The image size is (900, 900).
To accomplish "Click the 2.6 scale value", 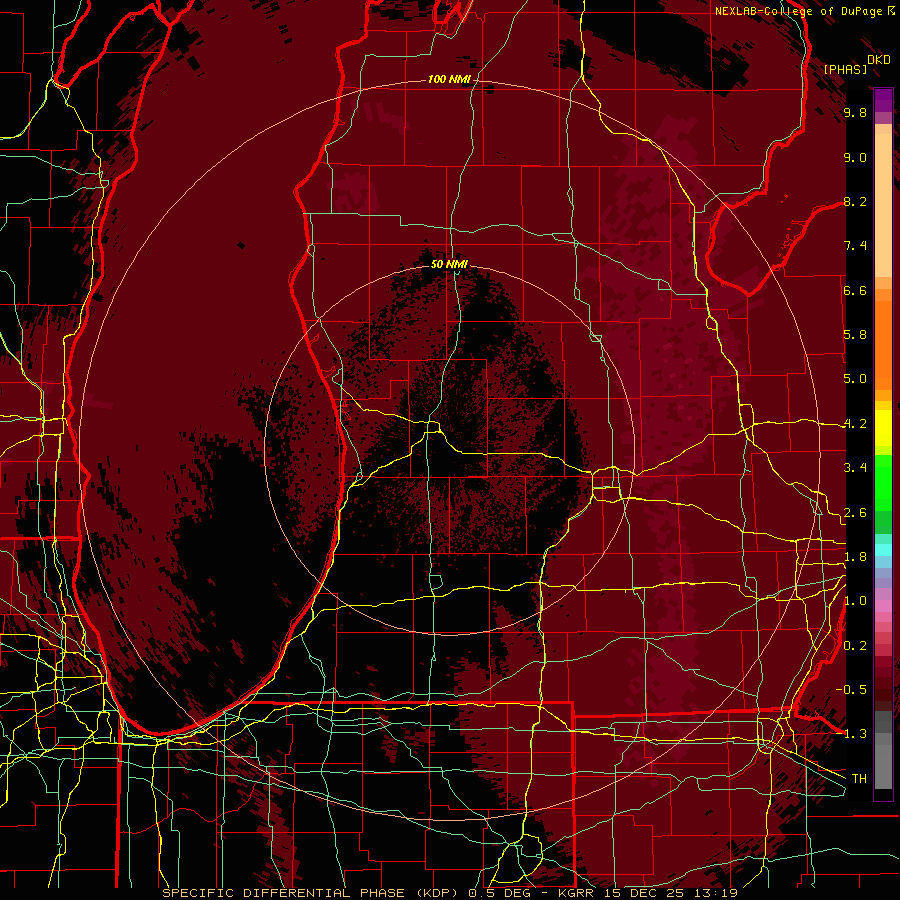I will (855, 513).
